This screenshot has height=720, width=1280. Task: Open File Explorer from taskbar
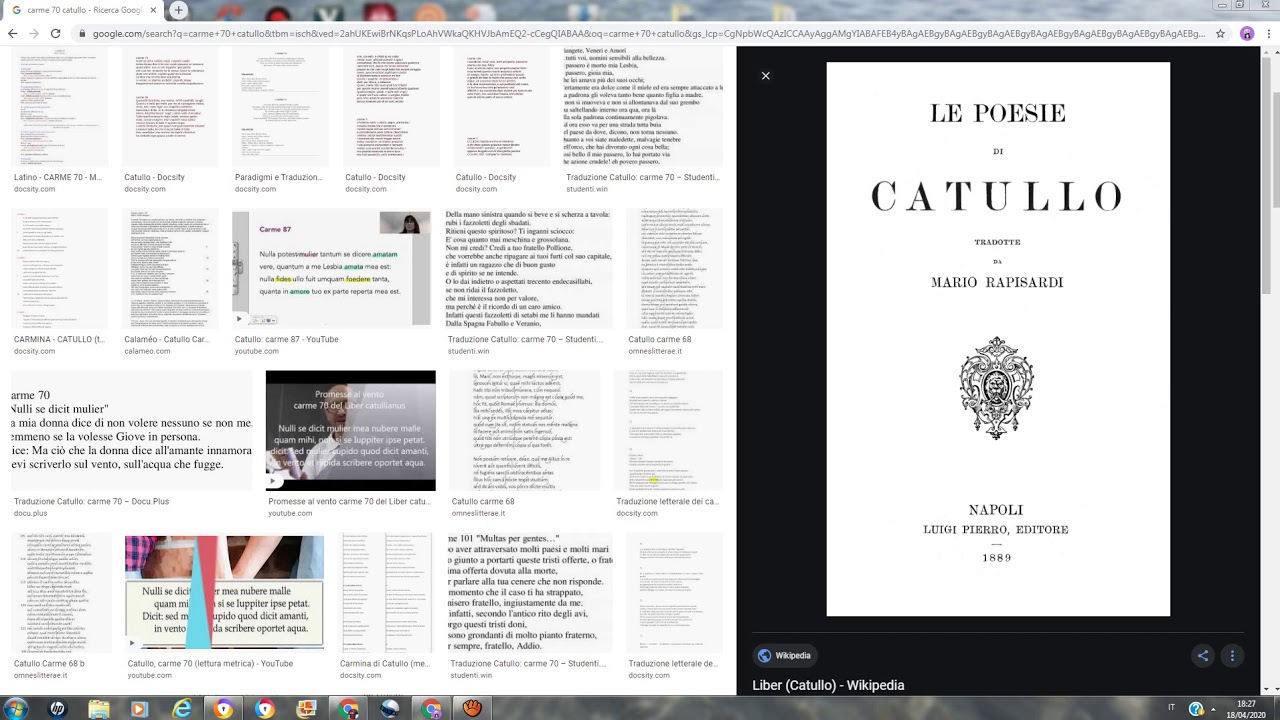point(98,708)
